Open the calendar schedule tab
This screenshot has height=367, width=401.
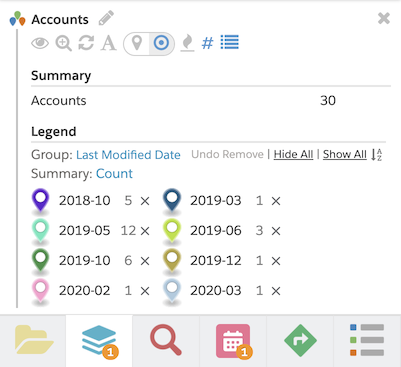point(233,340)
